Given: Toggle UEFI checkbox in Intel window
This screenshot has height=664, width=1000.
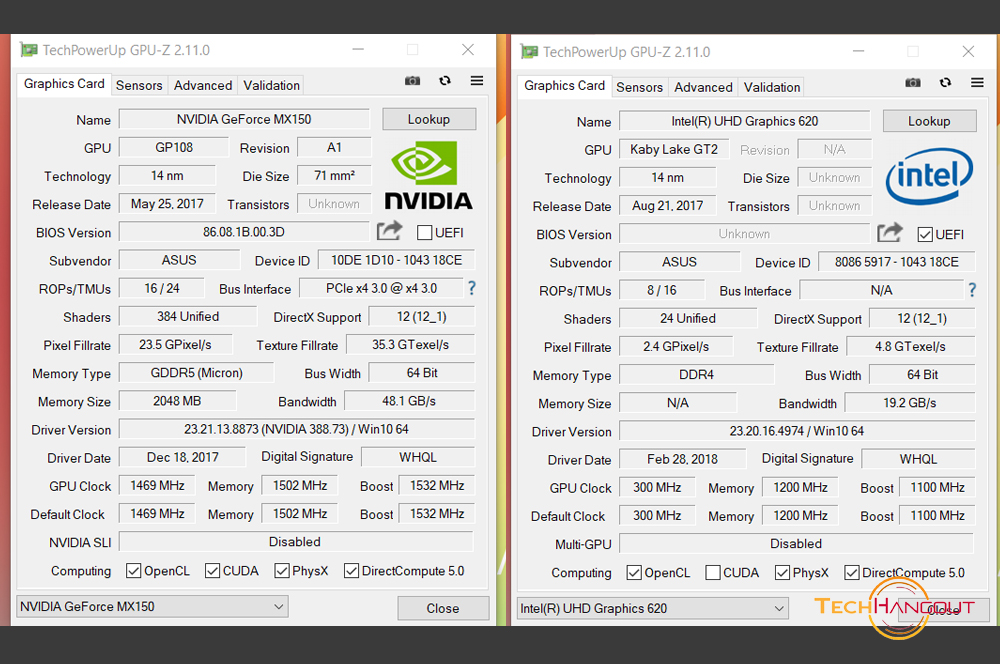Looking at the screenshot, I should [925, 235].
